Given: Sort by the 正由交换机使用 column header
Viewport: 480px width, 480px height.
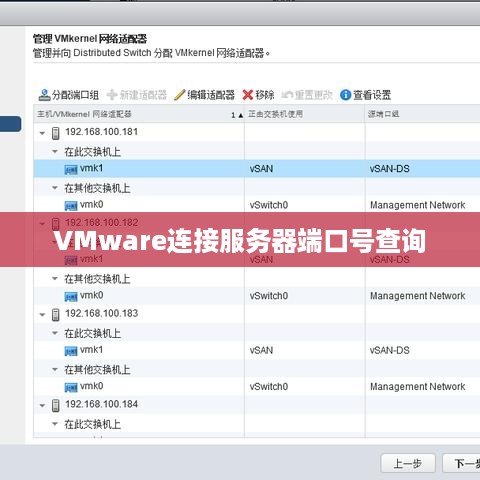Looking at the screenshot, I should (305, 114).
